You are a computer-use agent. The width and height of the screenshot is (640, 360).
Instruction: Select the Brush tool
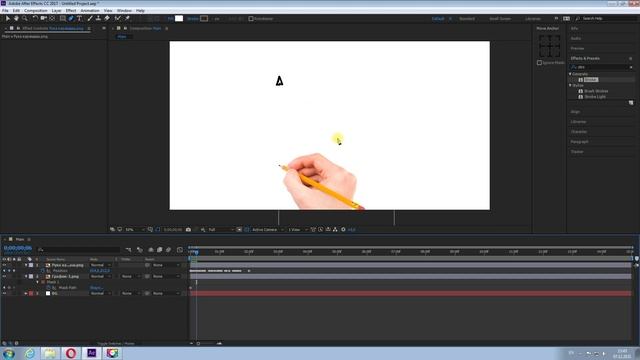[x=90, y=18]
